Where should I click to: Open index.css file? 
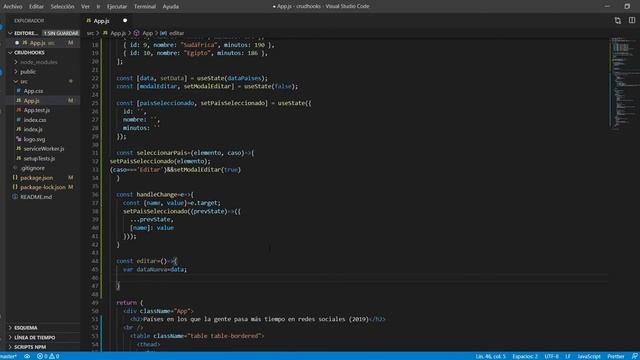coord(35,120)
